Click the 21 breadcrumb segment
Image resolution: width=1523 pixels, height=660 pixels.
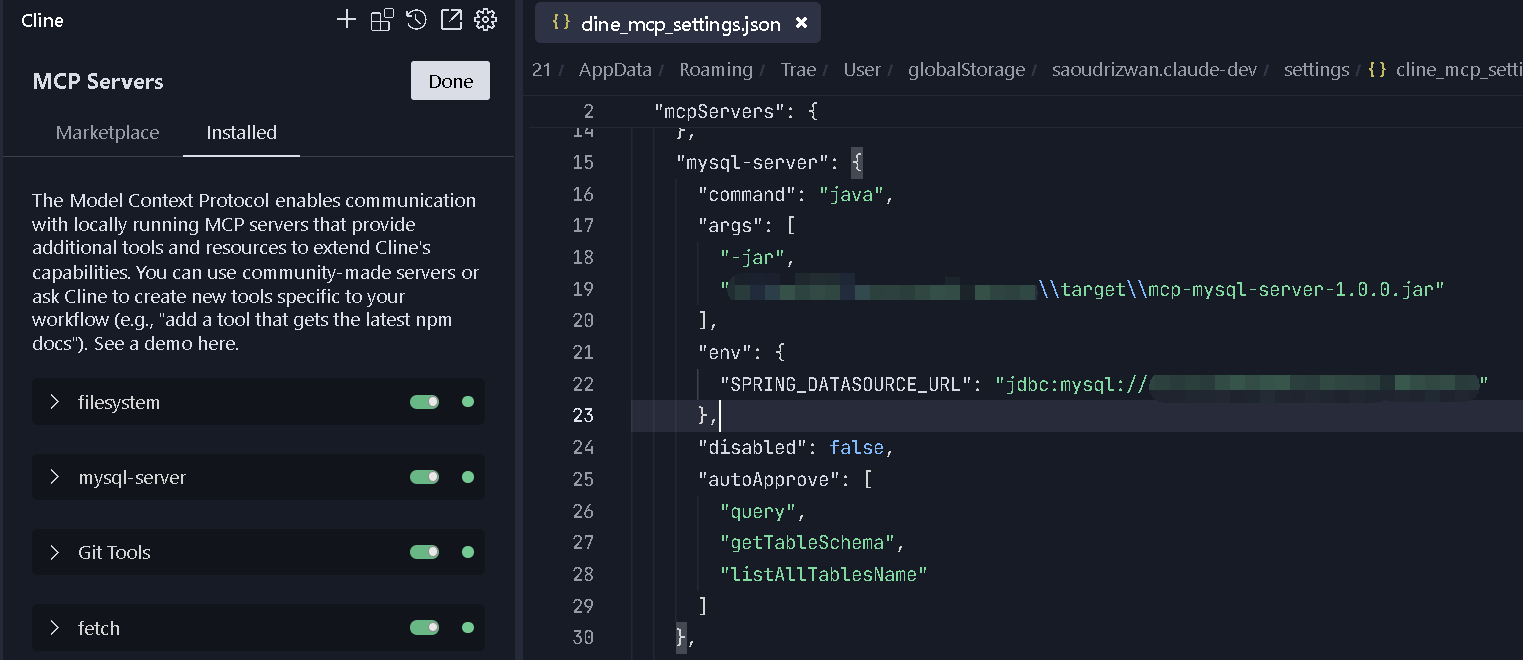click(x=542, y=70)
